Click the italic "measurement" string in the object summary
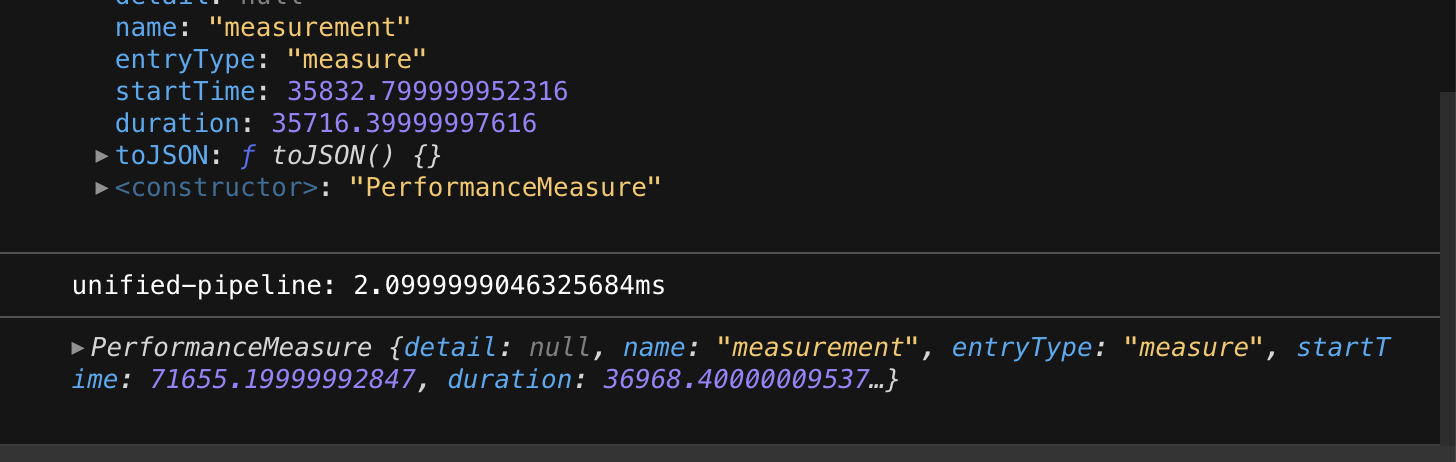 pos(817,348)
